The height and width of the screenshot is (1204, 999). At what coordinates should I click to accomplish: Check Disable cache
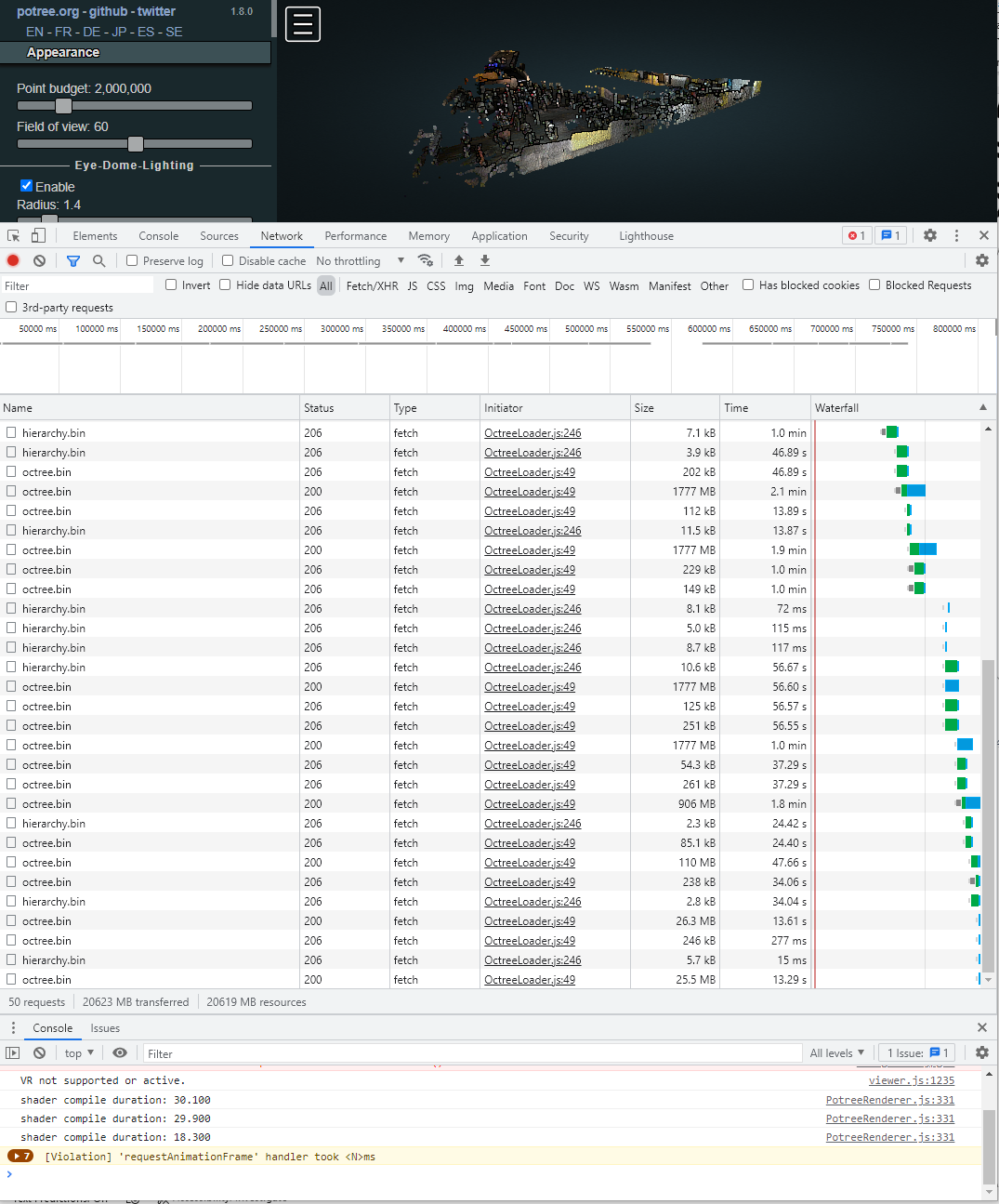click(x=227, y=260)
